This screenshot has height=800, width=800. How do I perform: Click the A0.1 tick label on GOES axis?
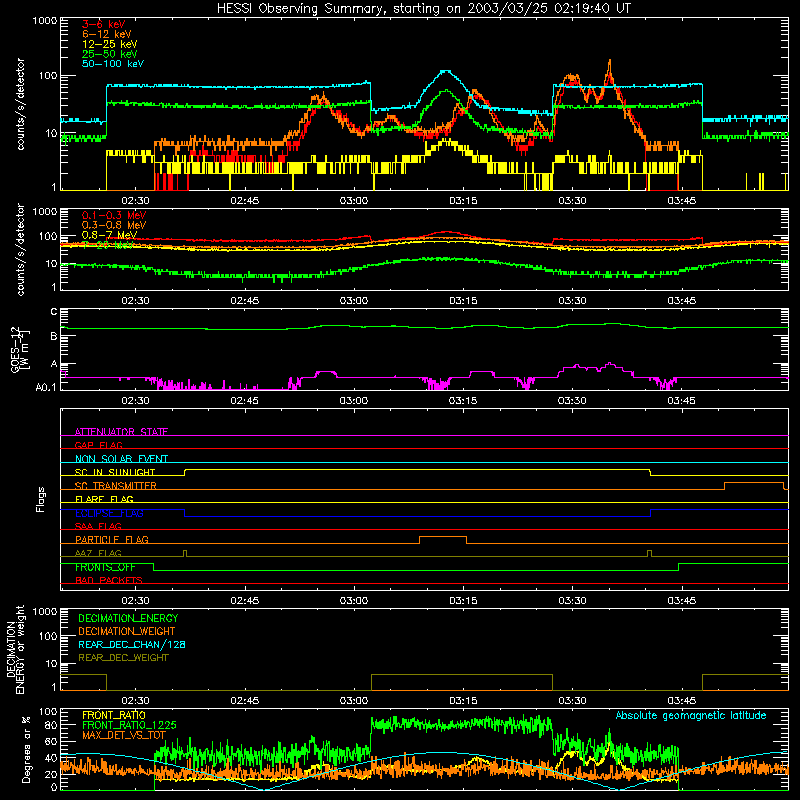[46, 387]
